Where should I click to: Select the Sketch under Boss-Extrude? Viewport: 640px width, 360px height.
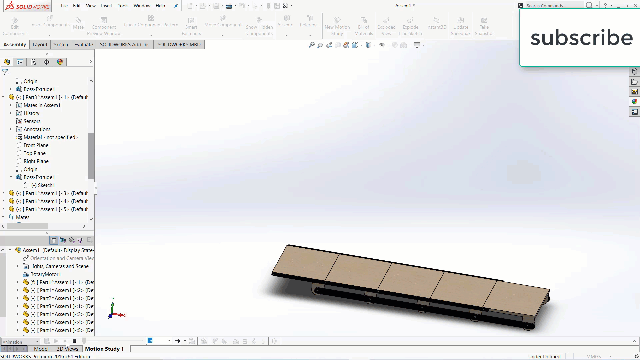point(42,185)
